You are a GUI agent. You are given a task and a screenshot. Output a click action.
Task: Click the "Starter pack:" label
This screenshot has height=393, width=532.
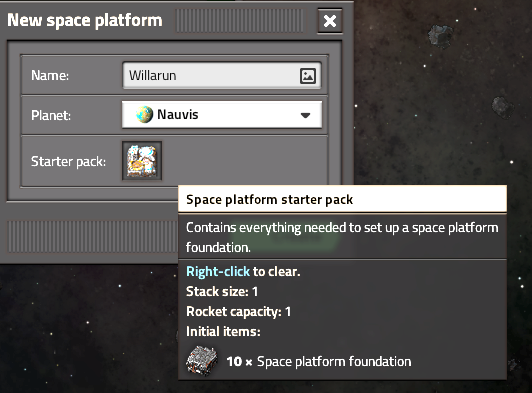[68, 162]
